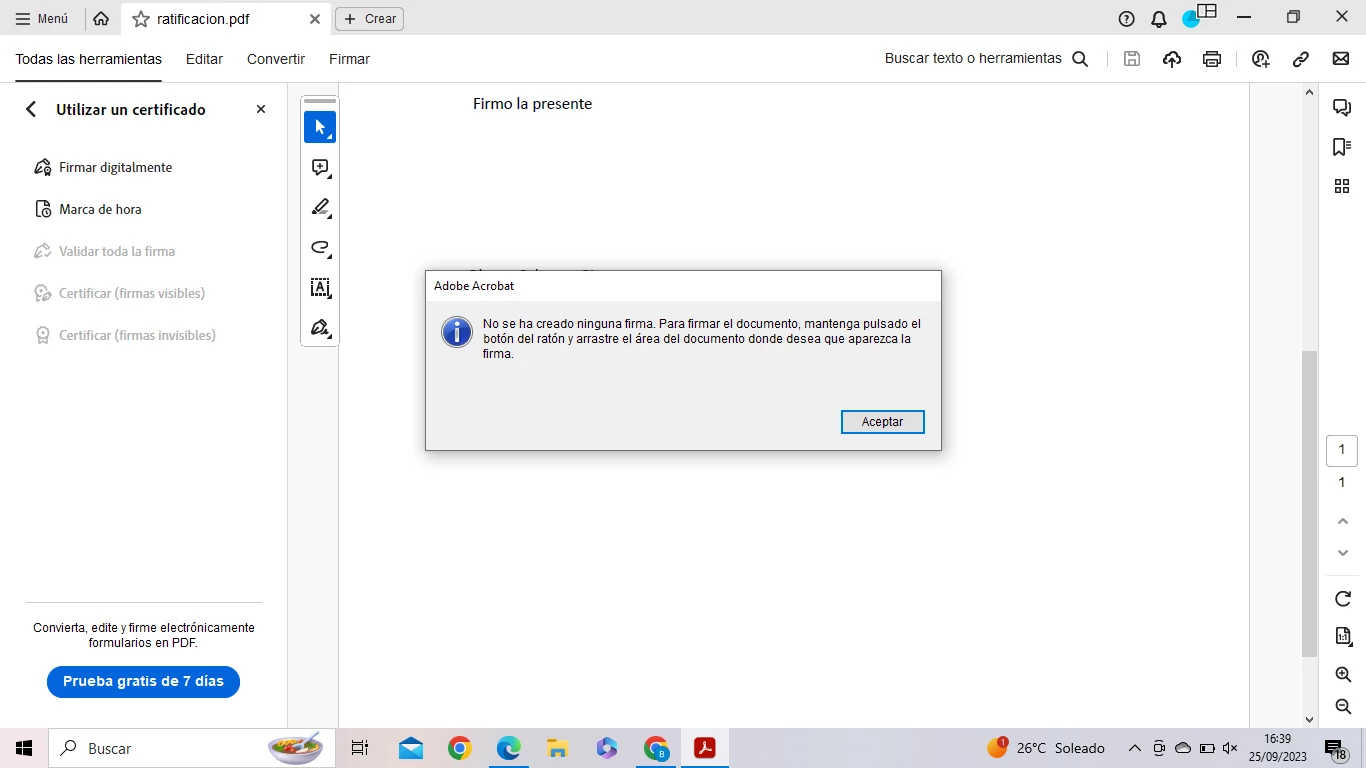Go to previous page chevron
Viewport: 1366px width, 768px height.
click(1343, 521)
